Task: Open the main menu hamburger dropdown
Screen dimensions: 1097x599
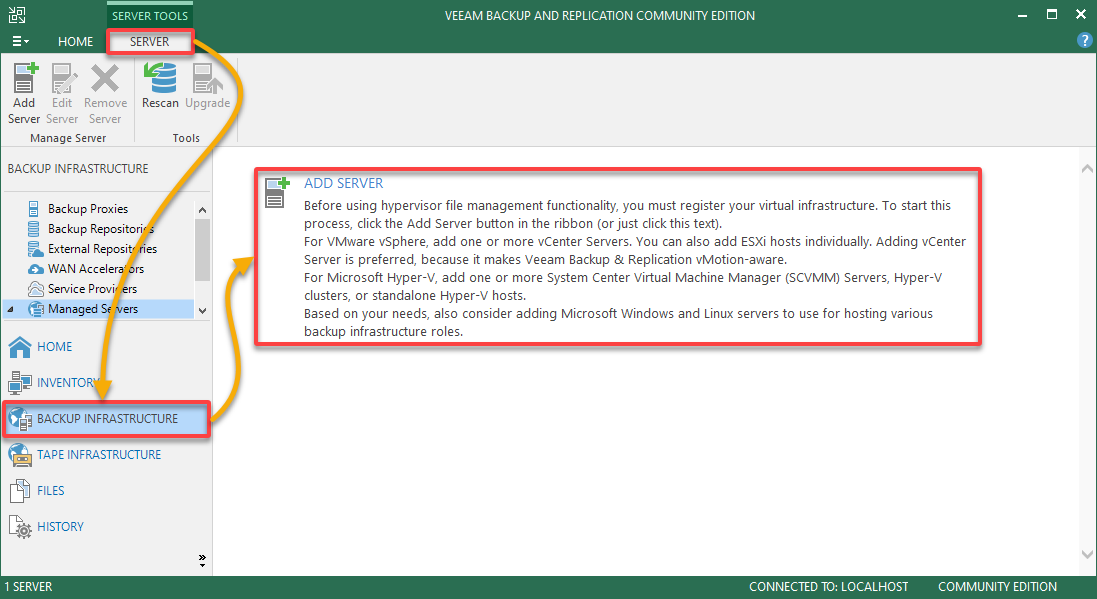Action: click(x=20, y=41)
